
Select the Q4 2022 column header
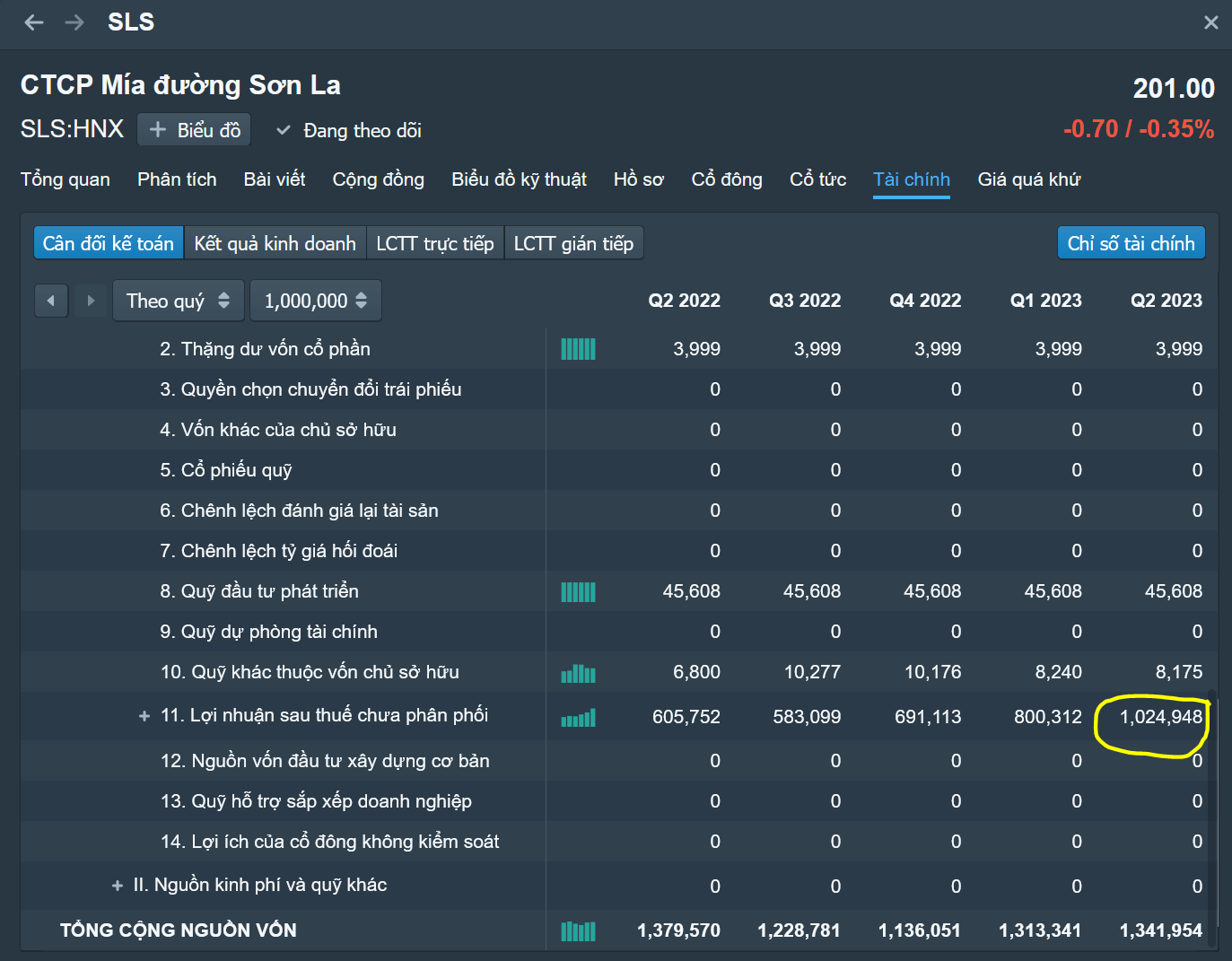(x=925, y=301)
